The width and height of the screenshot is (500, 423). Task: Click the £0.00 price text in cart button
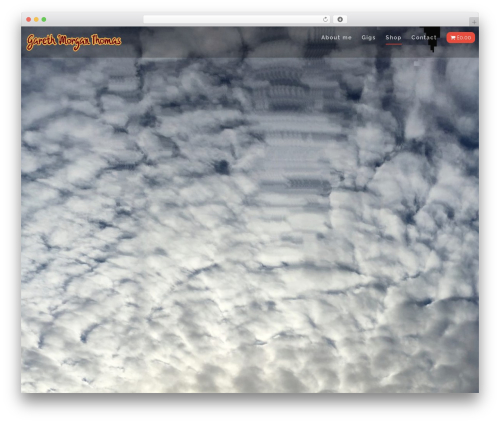[x=464, y=38]
